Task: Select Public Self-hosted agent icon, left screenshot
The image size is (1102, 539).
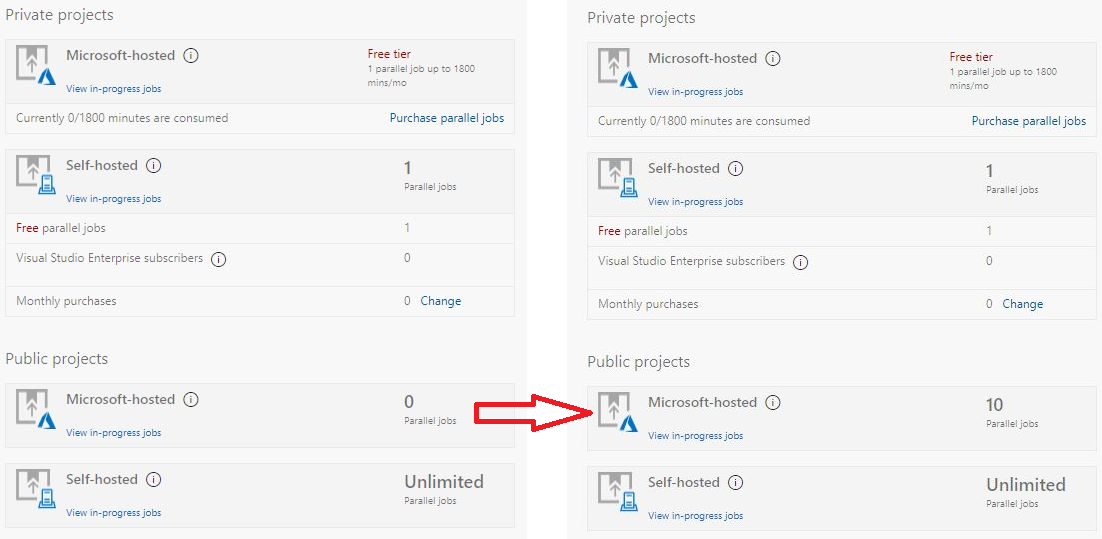Action: coord(35,490)
